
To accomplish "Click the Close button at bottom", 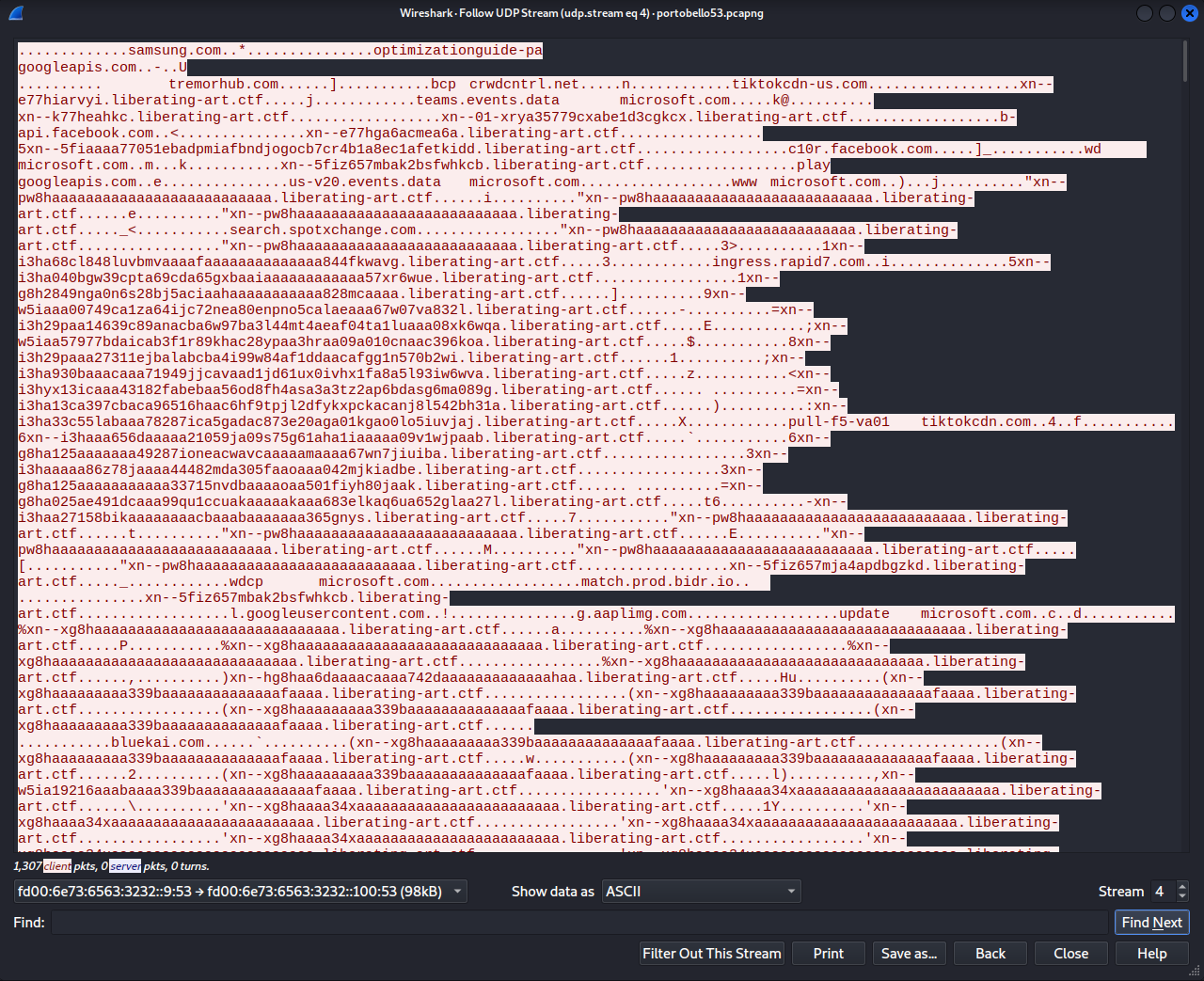I will click(x=1071, y=954).
